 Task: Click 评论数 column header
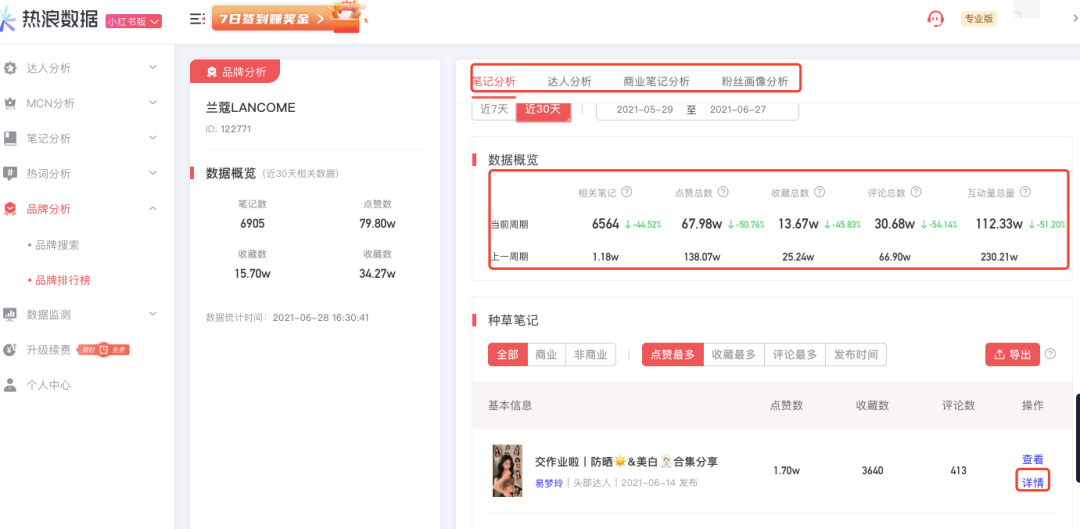click(958, 406)
